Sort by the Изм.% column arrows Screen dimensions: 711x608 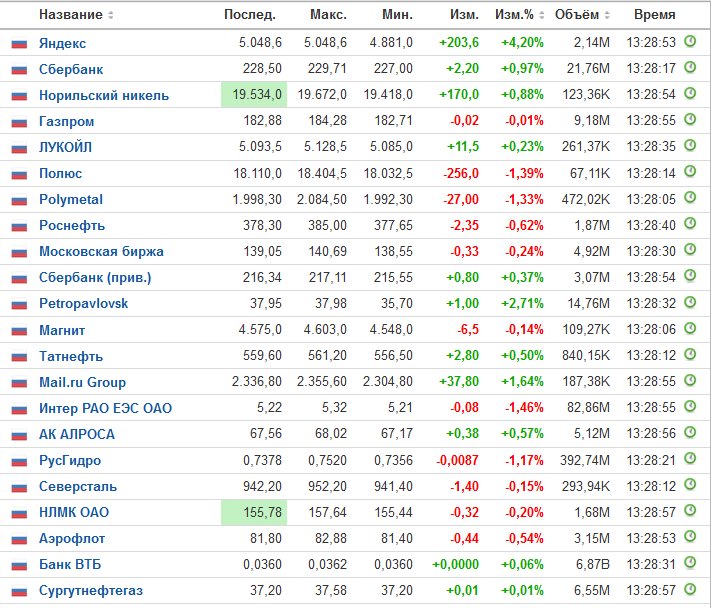pos(541,15)
